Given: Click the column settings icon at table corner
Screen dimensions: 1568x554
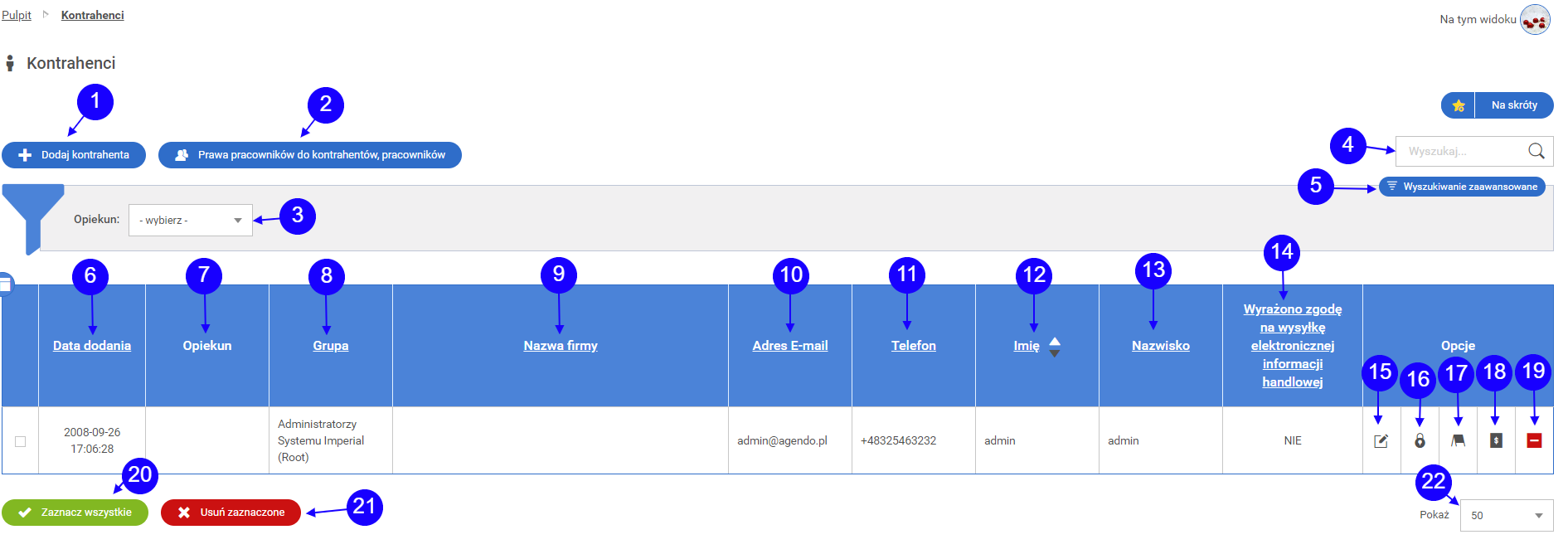Looking at the screenshot, I should pos(5,284).
